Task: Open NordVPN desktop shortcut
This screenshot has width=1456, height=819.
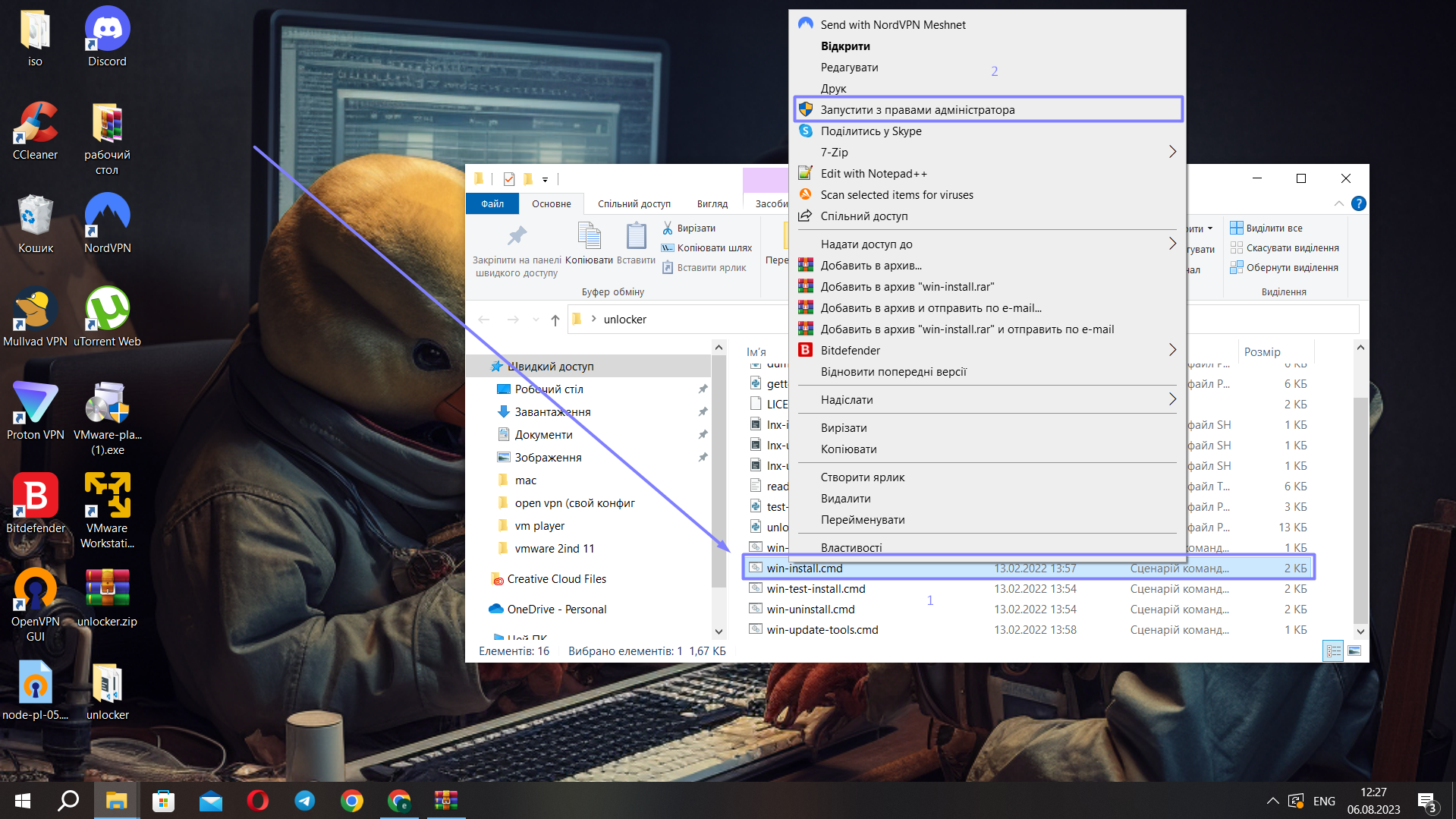Action: 107,224
